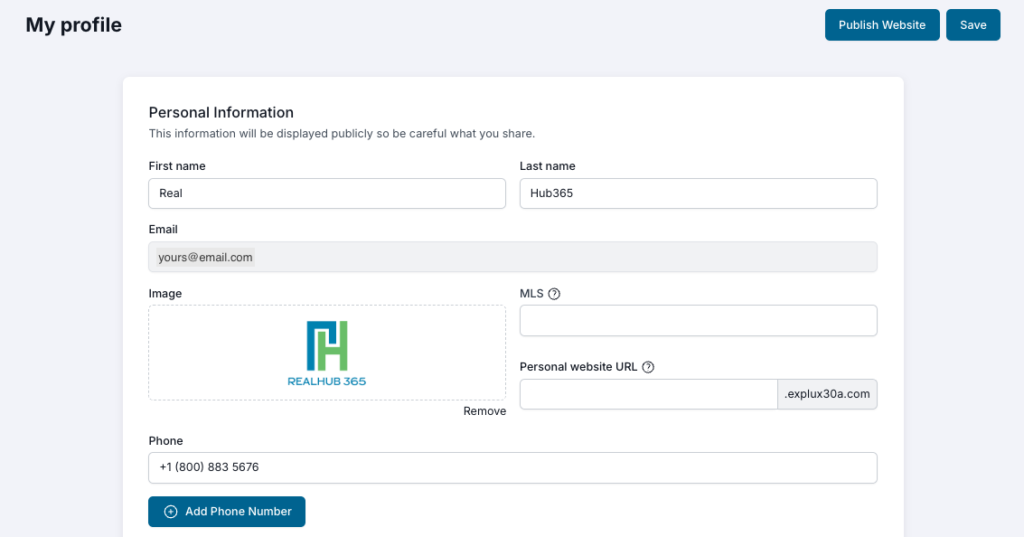1024x537 pixels.
Task: Click the My profile page heading
Action: [x=74, y=25]
